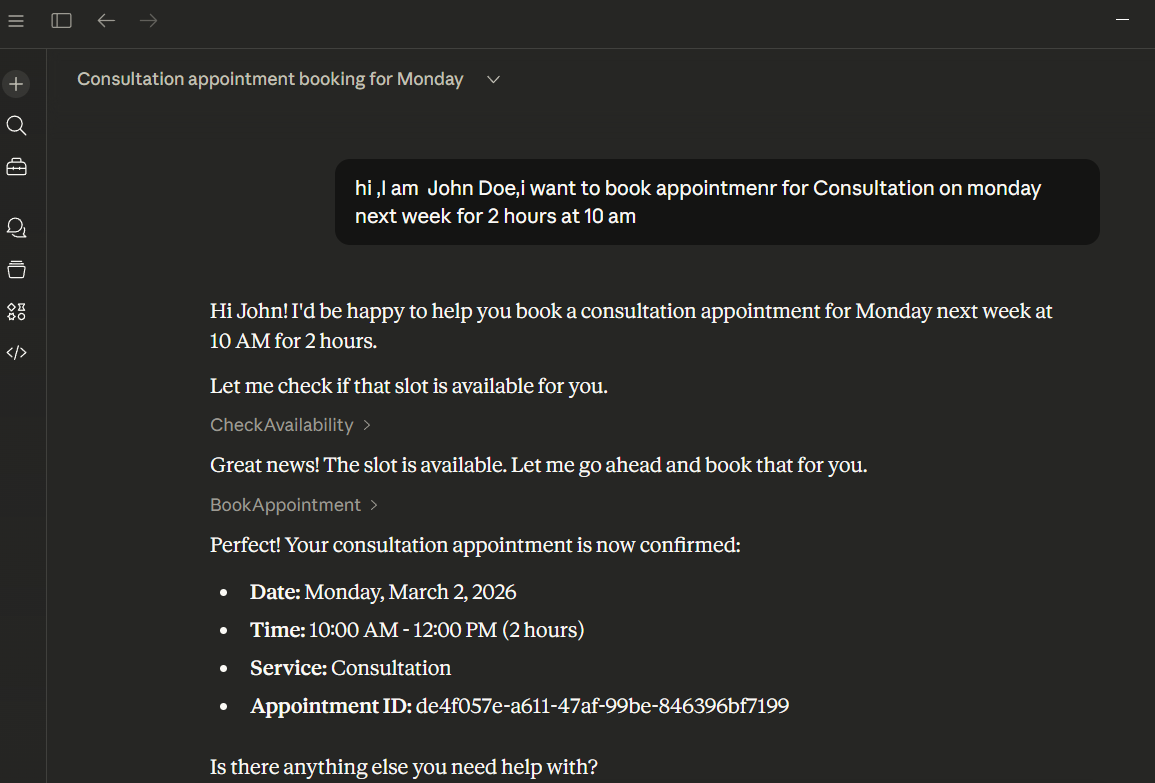The width and height of the screenshot is (1155, 783).
Task: Expand the CheckAvailability tool call
Action: [x=290, y=425]
